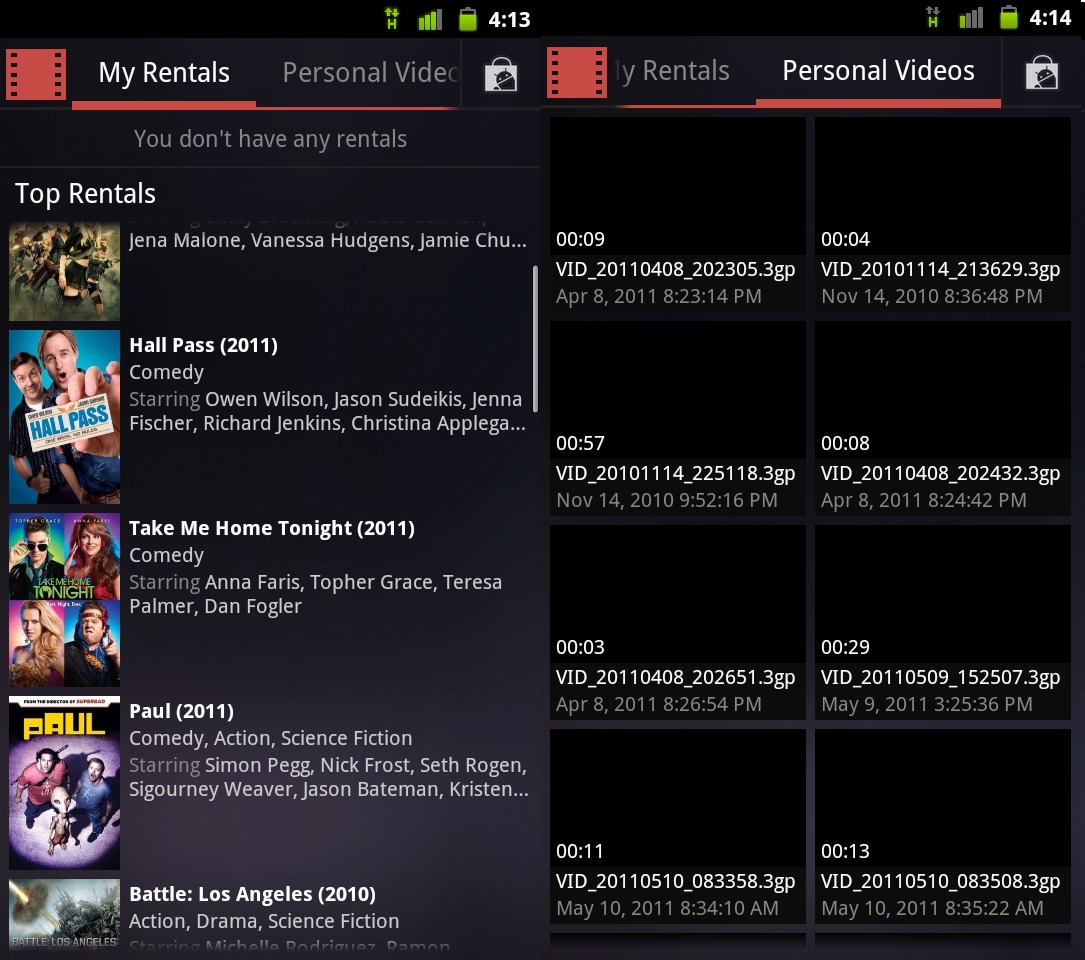Select file VID_20110510_083508.3gp

click(940, 881)
